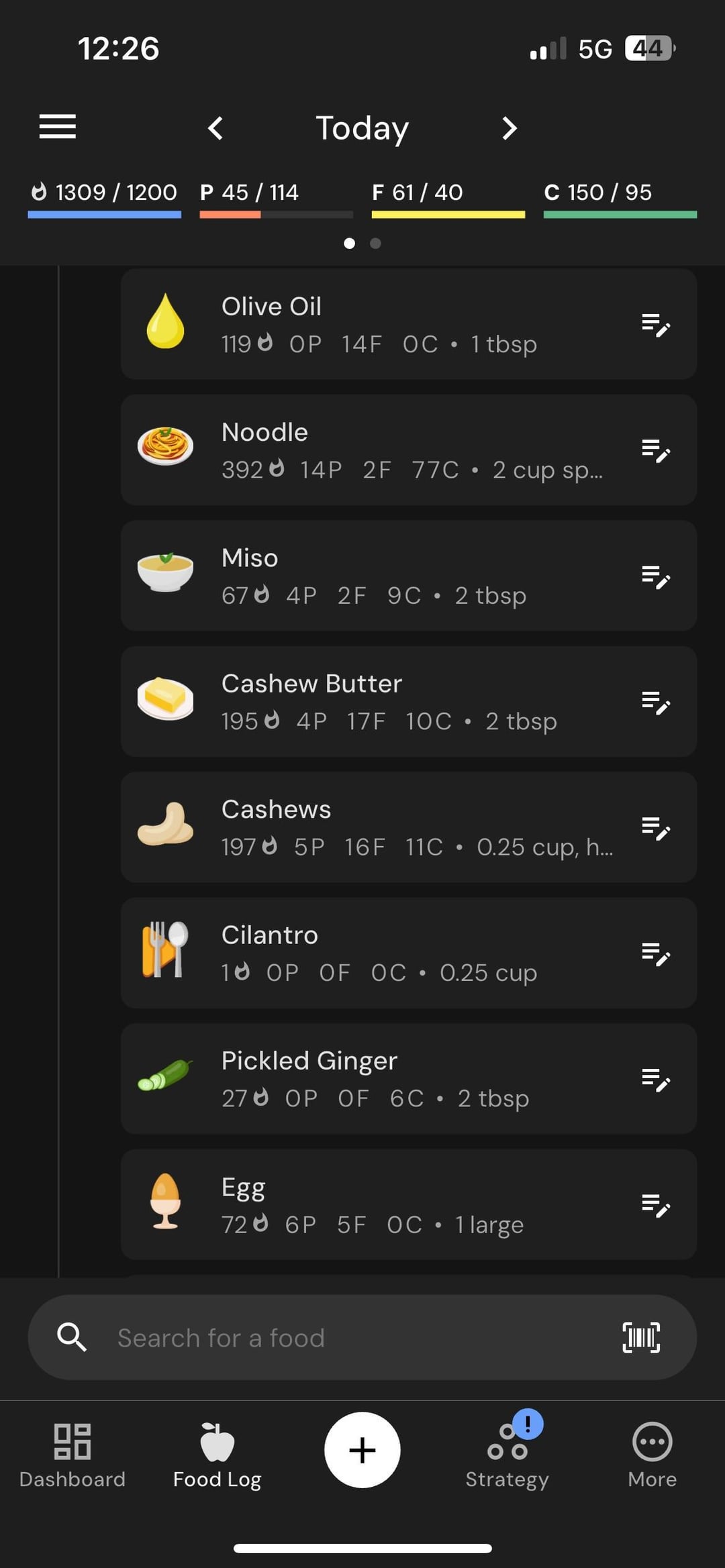Open edit options for Pickled Ginger

click(x=655, y=1080)
